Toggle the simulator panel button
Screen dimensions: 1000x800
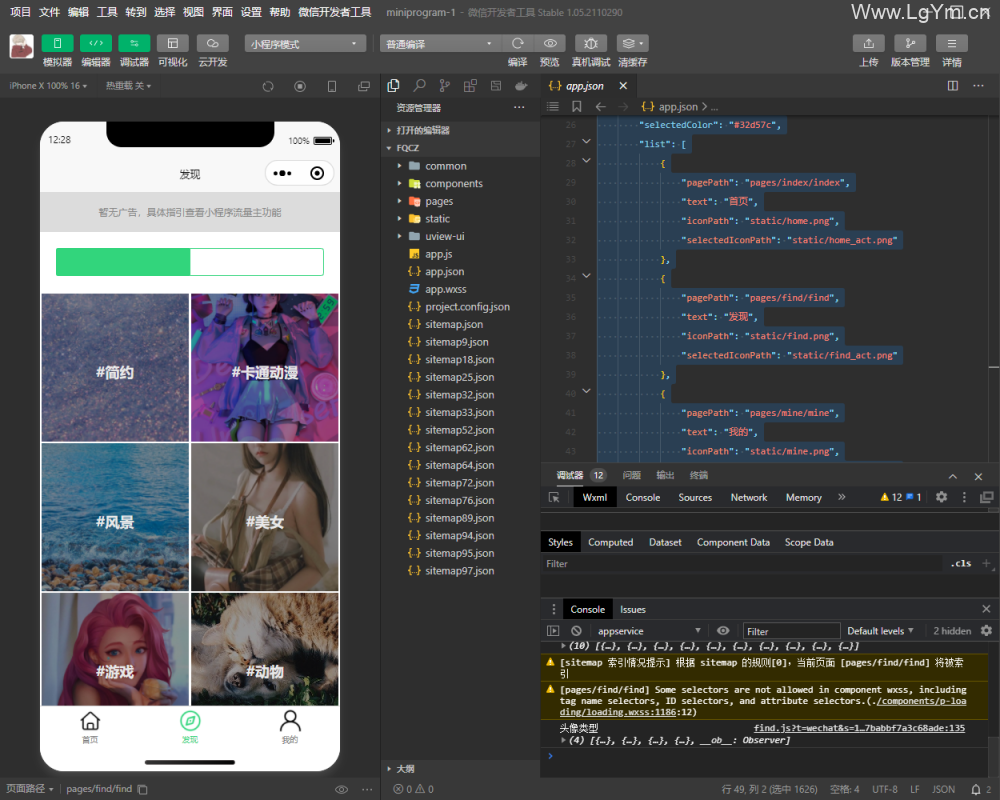coord(57,43)
